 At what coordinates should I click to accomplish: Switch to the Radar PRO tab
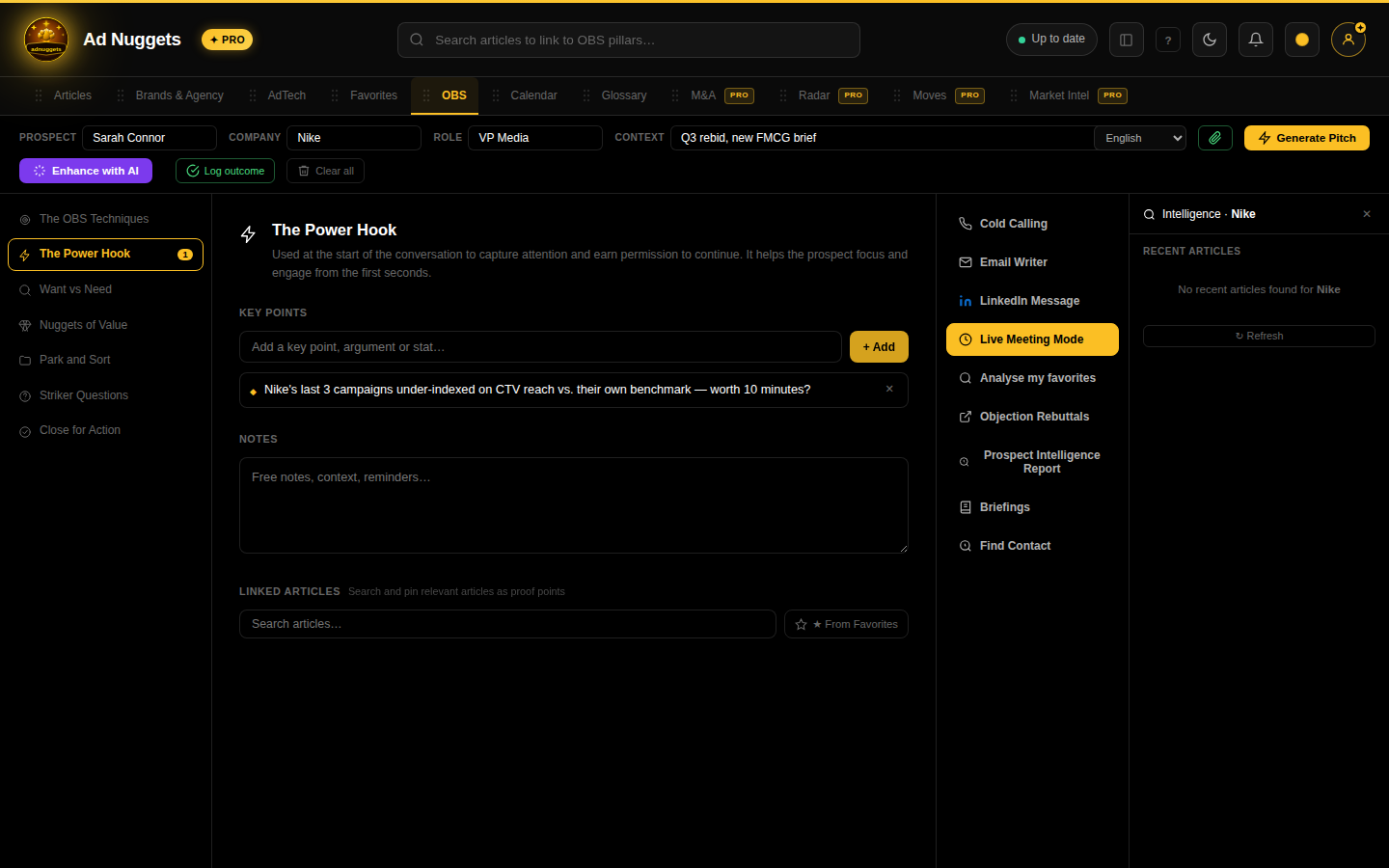pyautogui.click(x=824, y=95)
